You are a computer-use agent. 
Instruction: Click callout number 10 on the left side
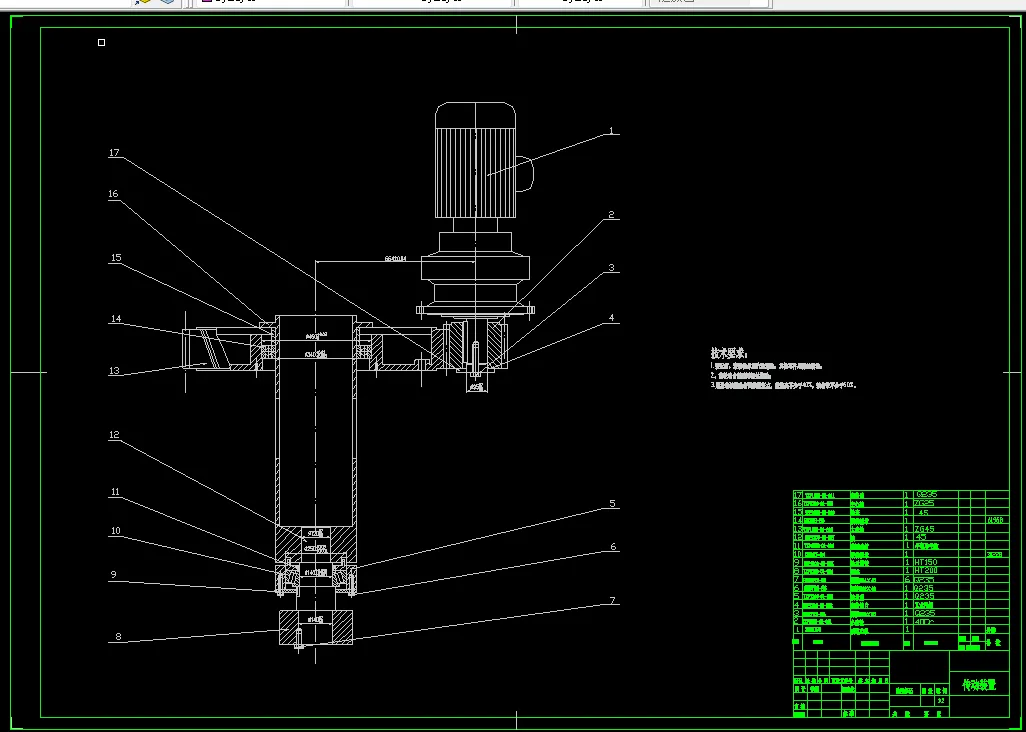pos(115,531)
